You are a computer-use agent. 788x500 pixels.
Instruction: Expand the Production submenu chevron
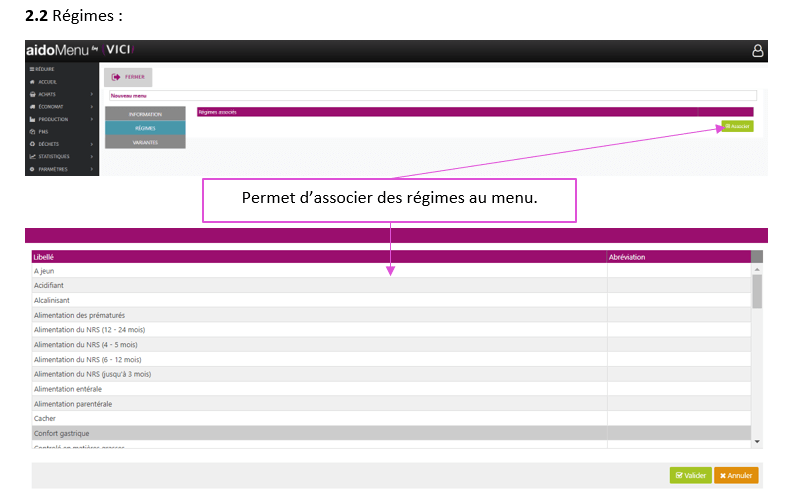(91, 119)
